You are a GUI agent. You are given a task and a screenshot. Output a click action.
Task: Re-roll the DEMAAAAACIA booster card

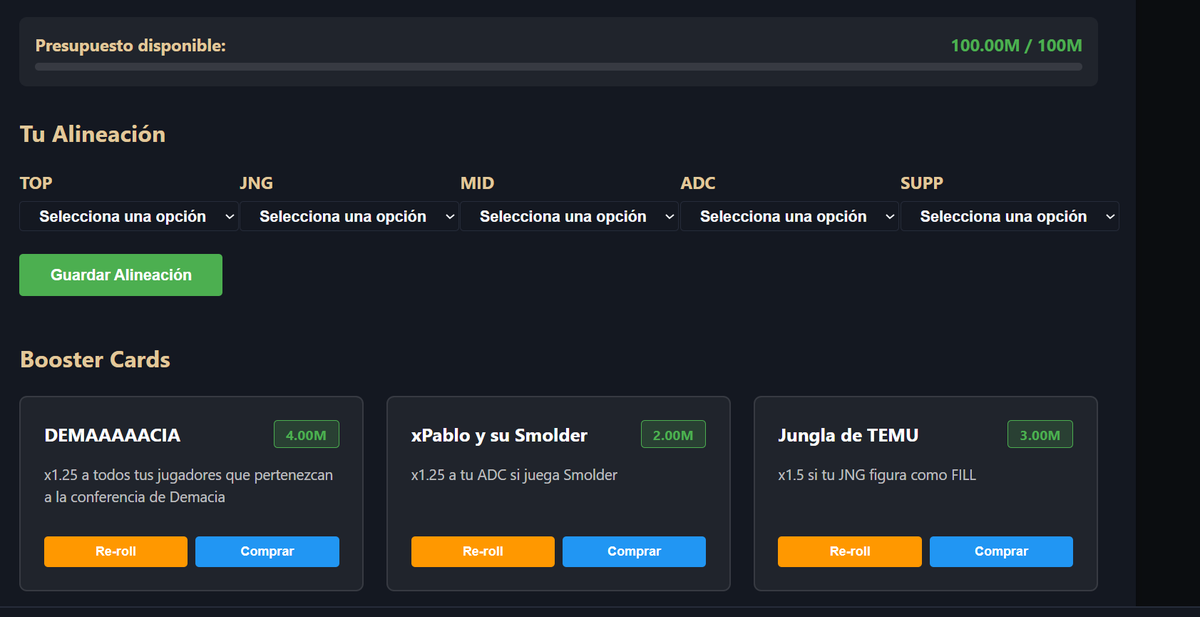point(115,551)
